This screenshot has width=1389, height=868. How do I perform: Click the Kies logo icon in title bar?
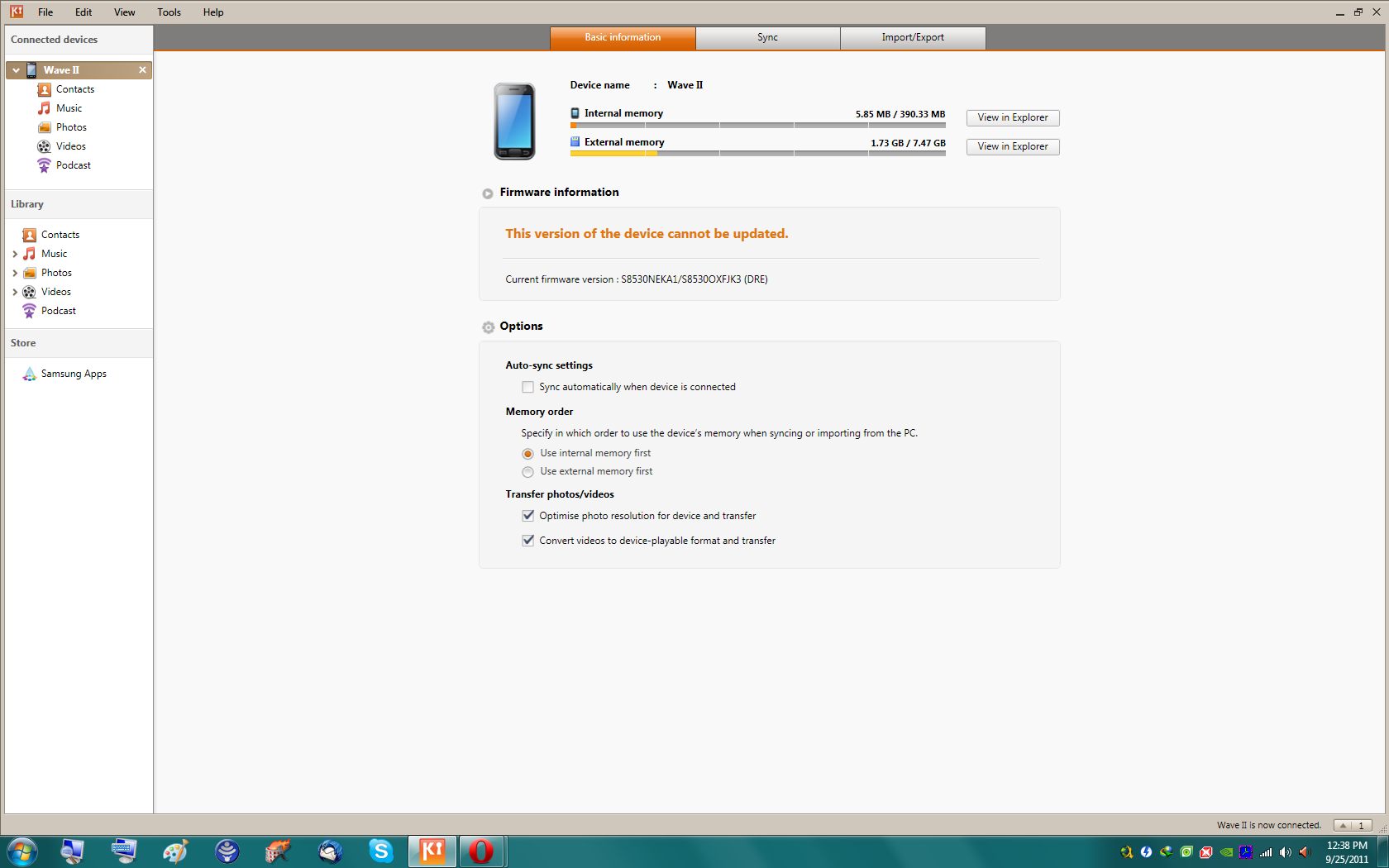tap(17, 12)
